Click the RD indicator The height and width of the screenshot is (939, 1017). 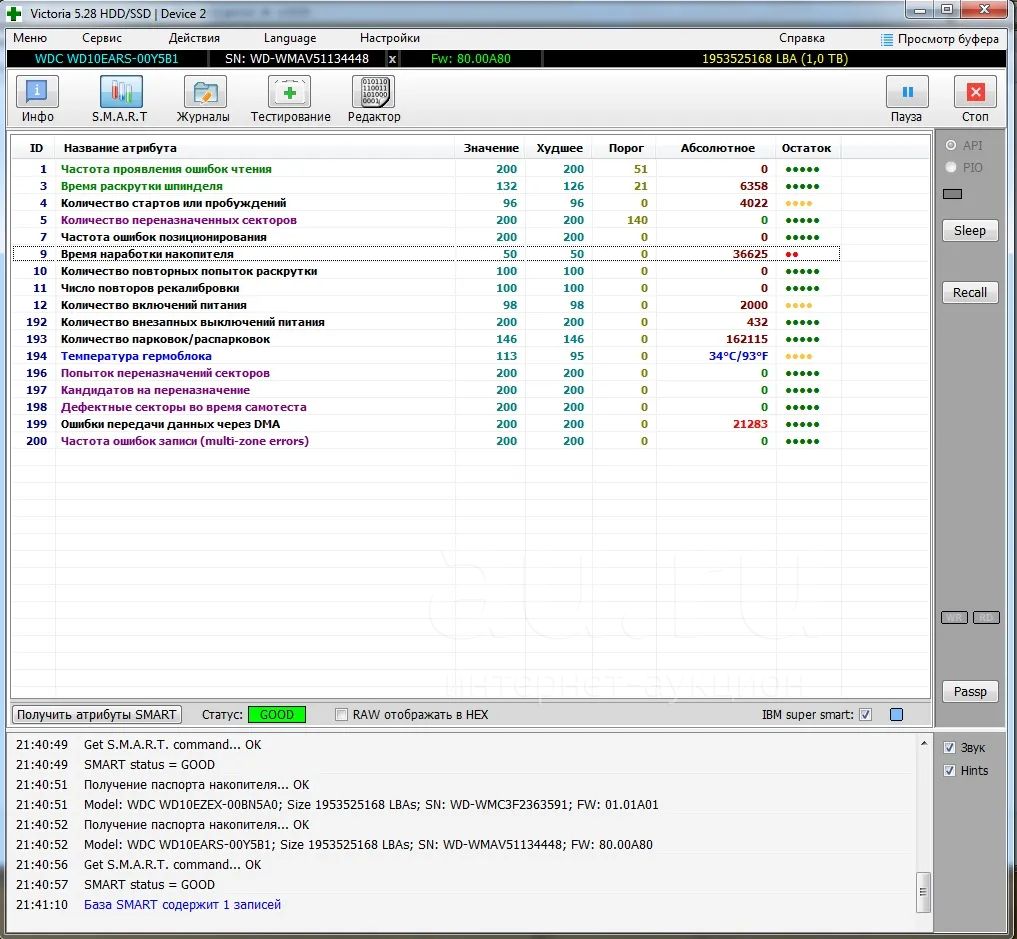pos(986,617)
